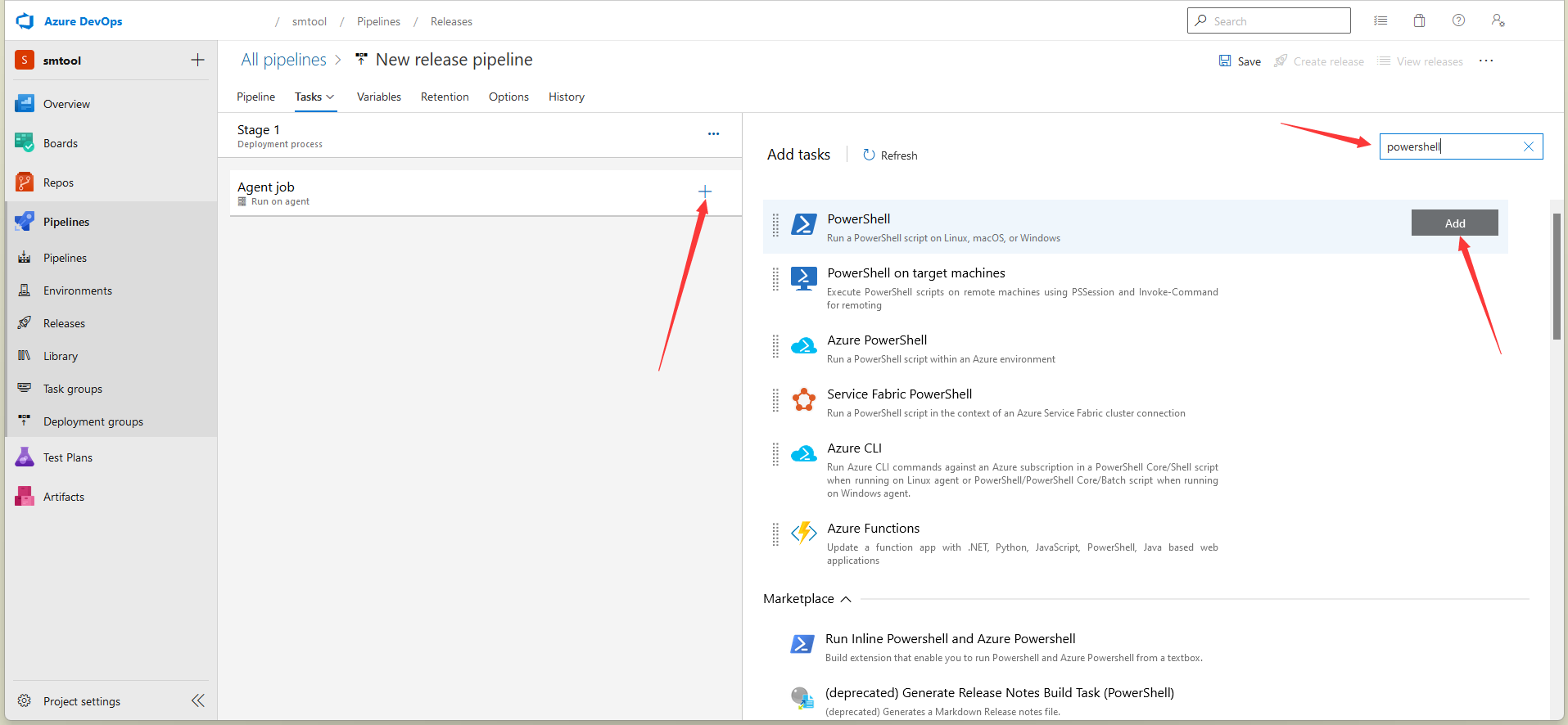Switch to the Retention tab
1568x725 pixels.
click(x=445, y=97)
